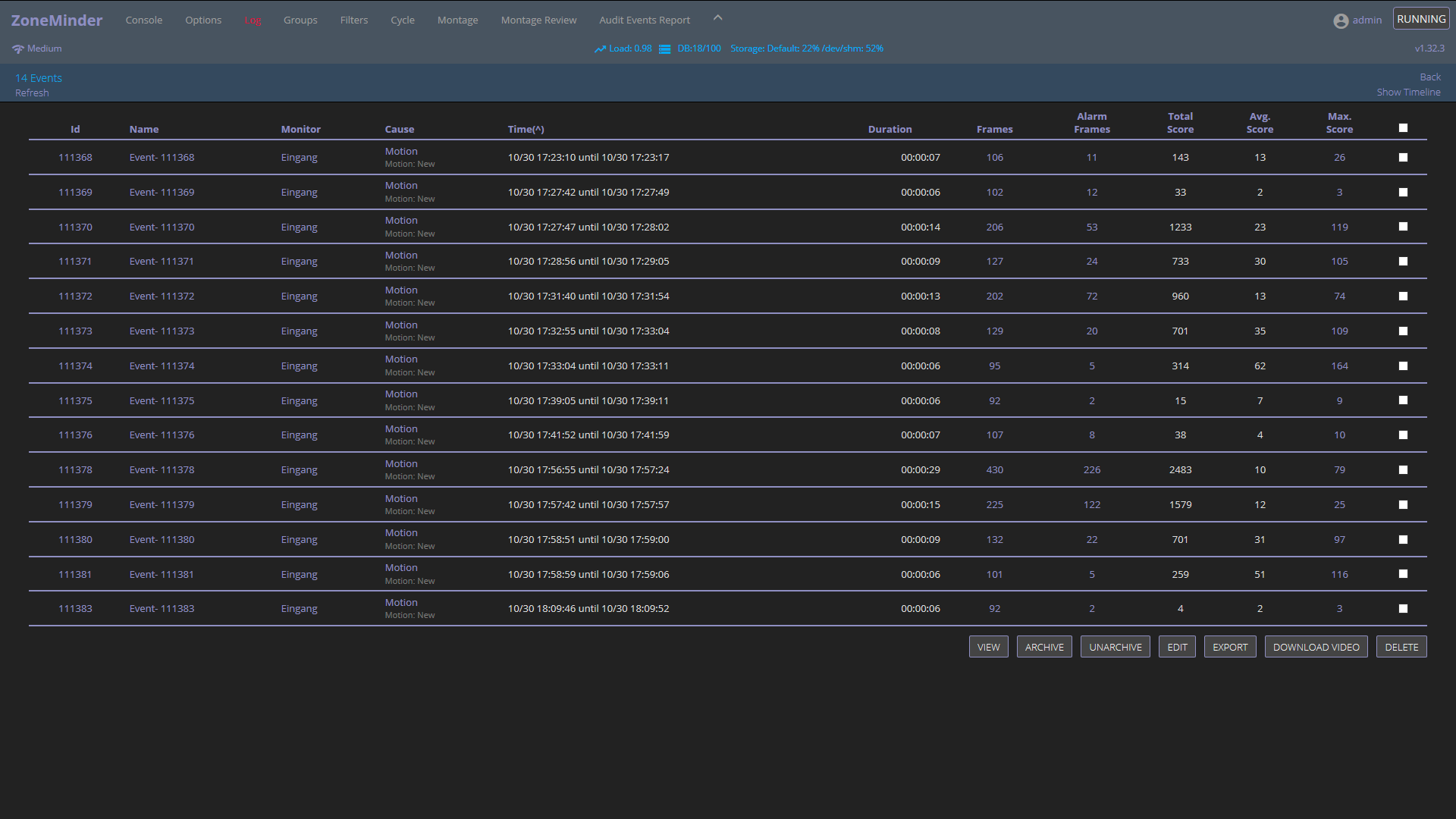Screen dimensions: 1456x819
Task: Open event id 111371 link
Action: (x=75, y=262)
